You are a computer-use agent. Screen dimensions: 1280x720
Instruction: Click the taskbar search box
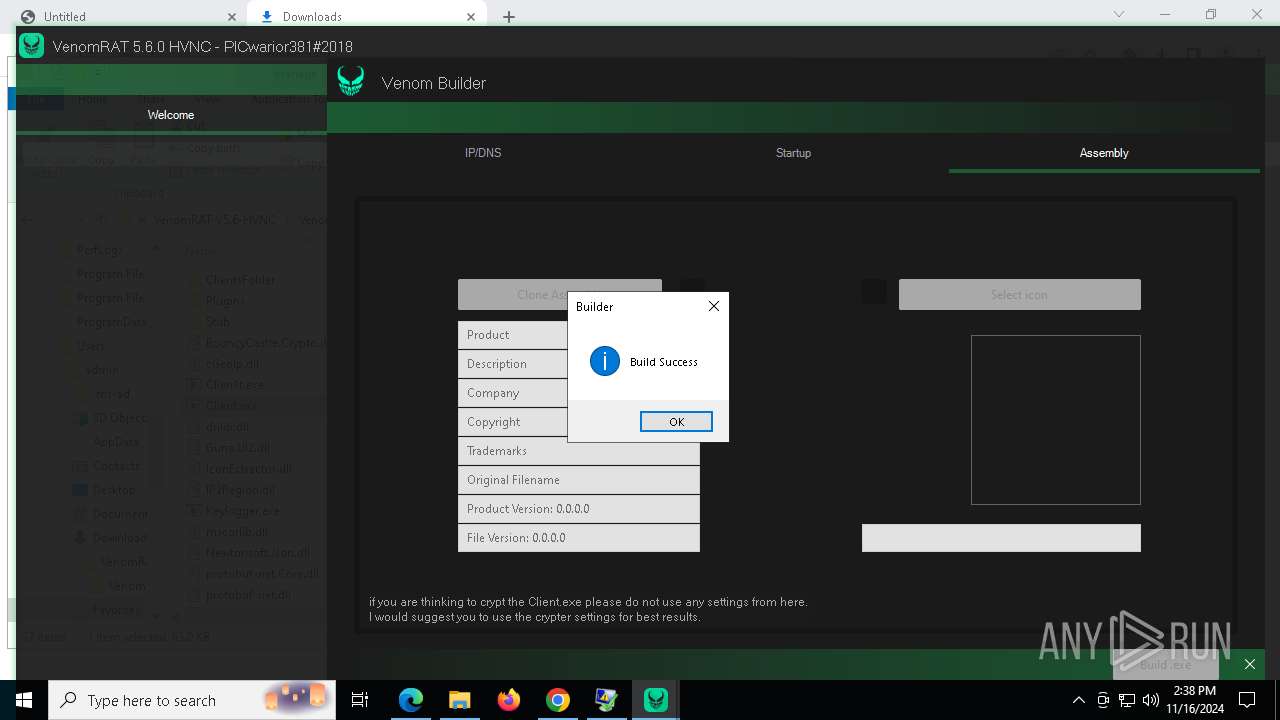[191, 700]
